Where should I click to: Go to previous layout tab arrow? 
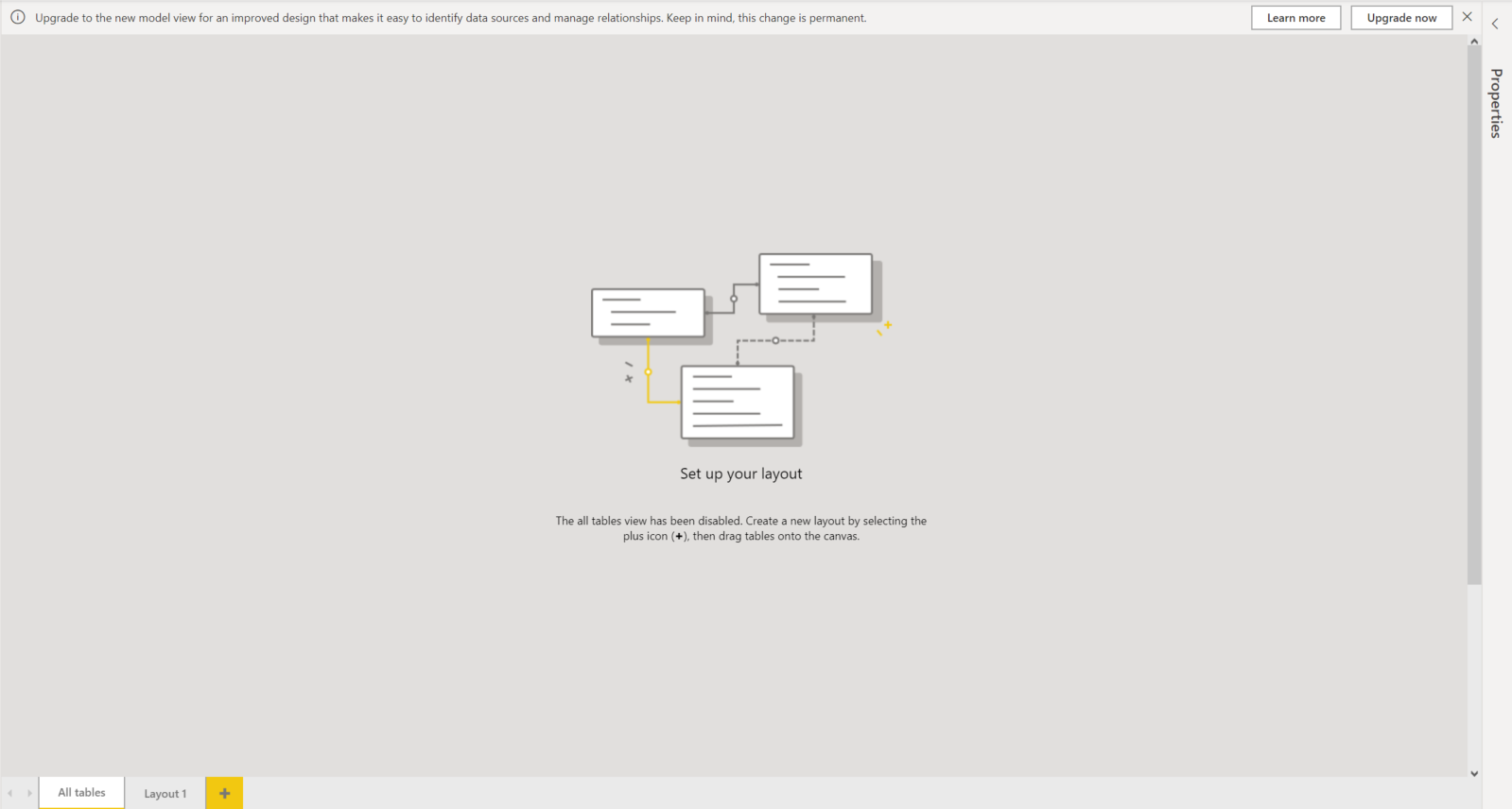pos(10,793)
